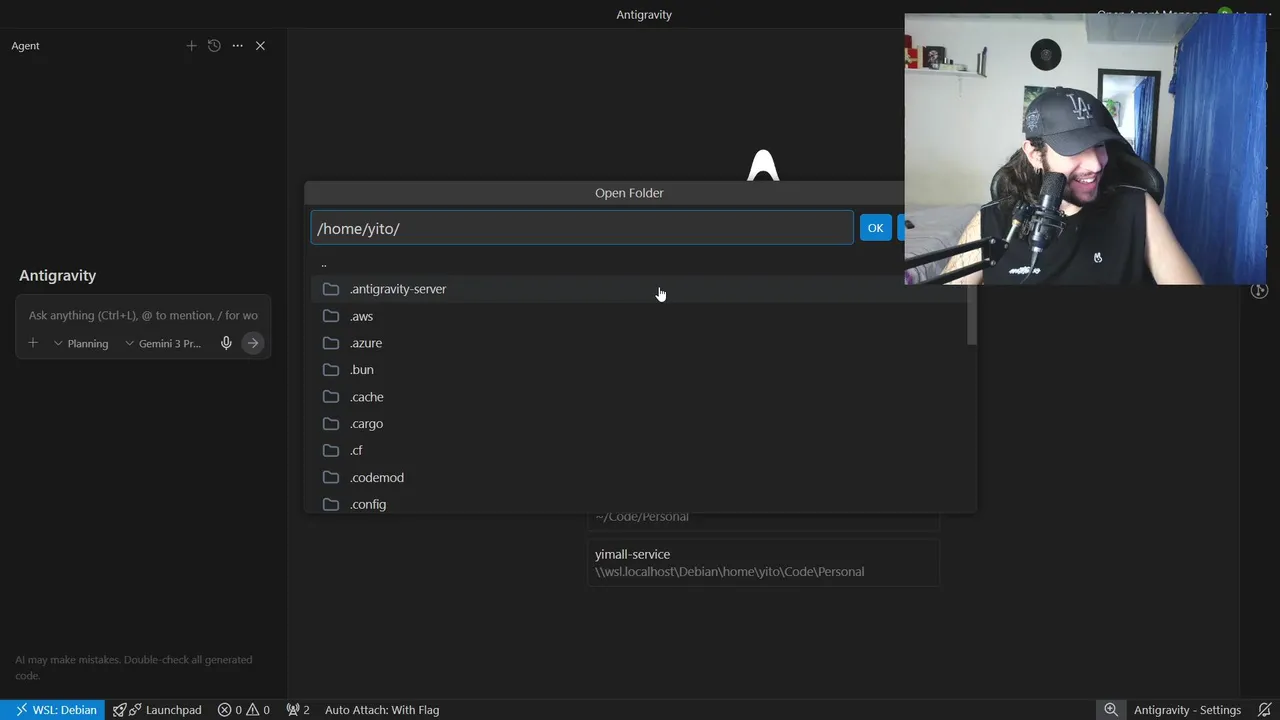Grab the folder list scrollbar thumb
Screen dimensions: 1280x720
pos(972,315)
